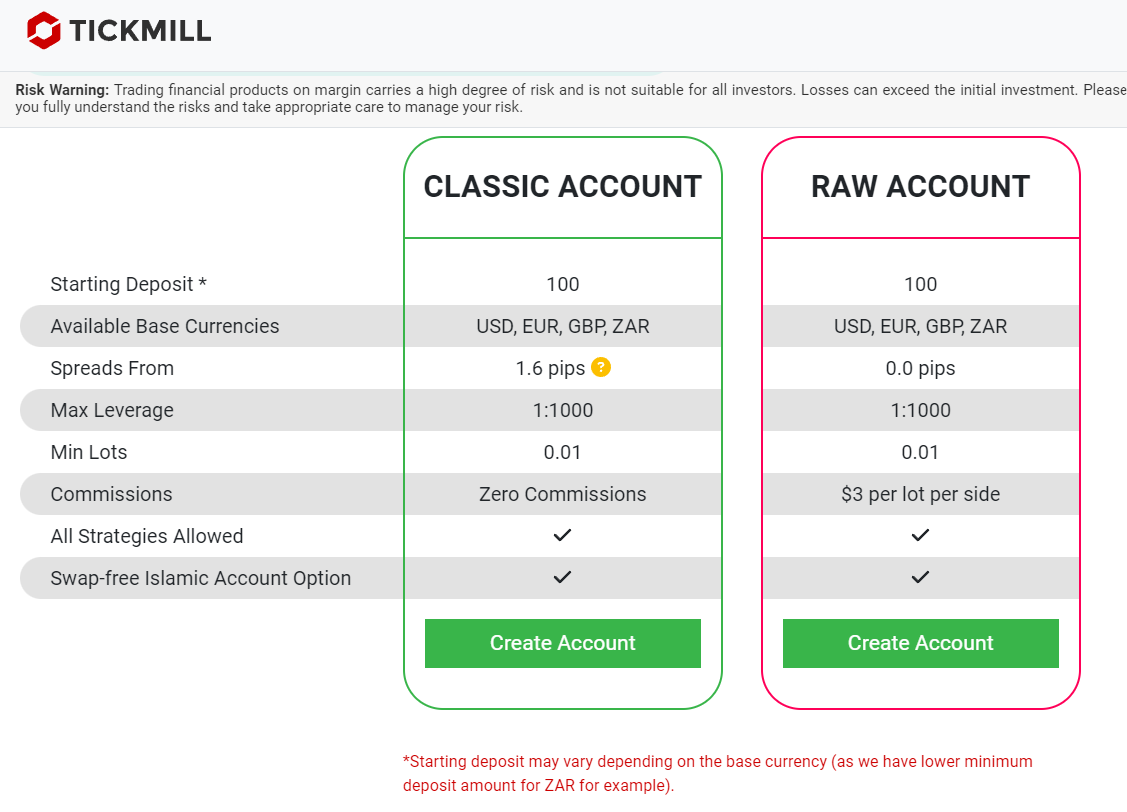Image resolution: width=1127 pixels, height=812 pixels.
Task: Click Raw Account's All Strategies Allowed checkmark
Action: 920,536
